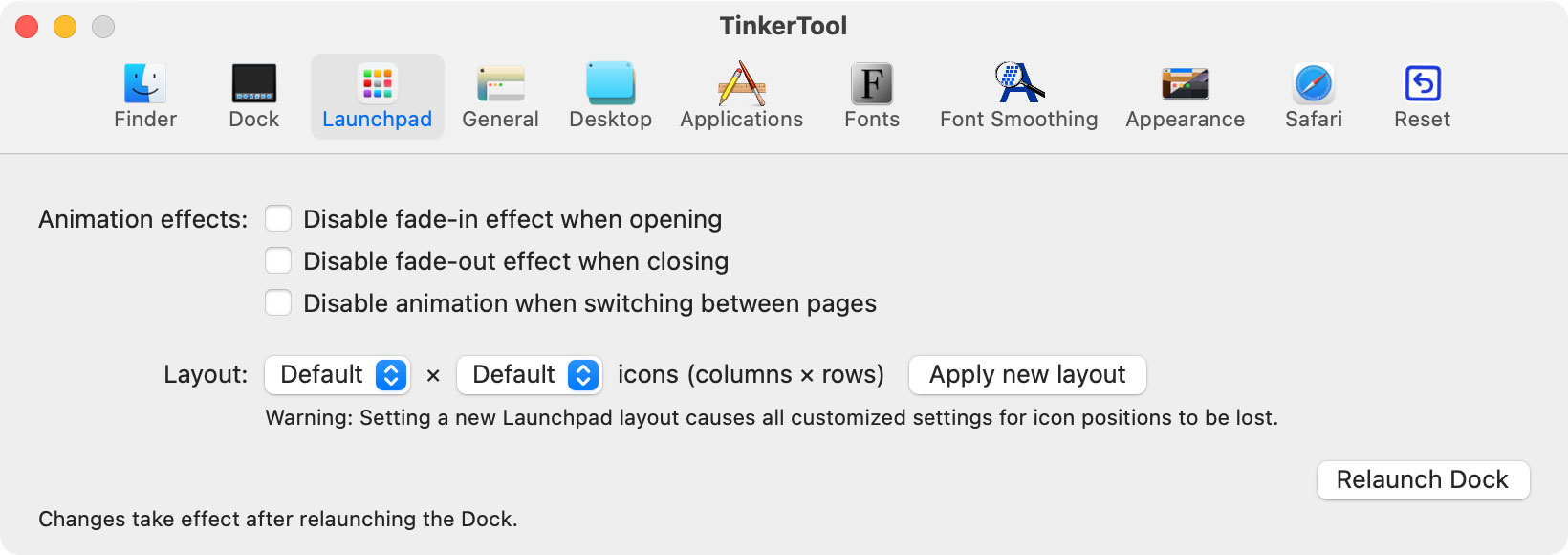Open the Font Smoothing icon
Viewport: 1568px width, 555px height.
click(1017, 91)
